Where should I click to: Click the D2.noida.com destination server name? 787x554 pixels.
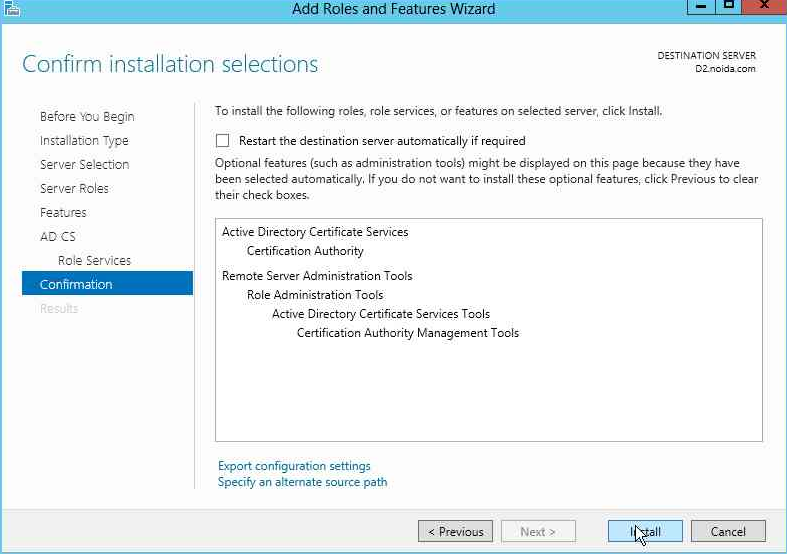725,69
